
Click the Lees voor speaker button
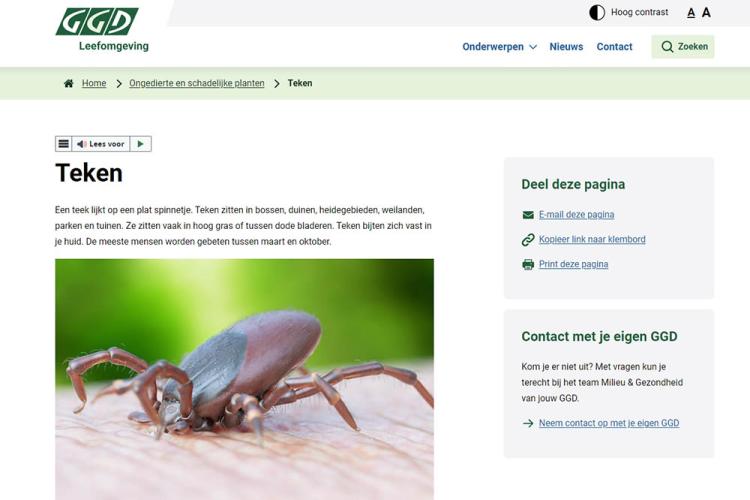(101, 144)
